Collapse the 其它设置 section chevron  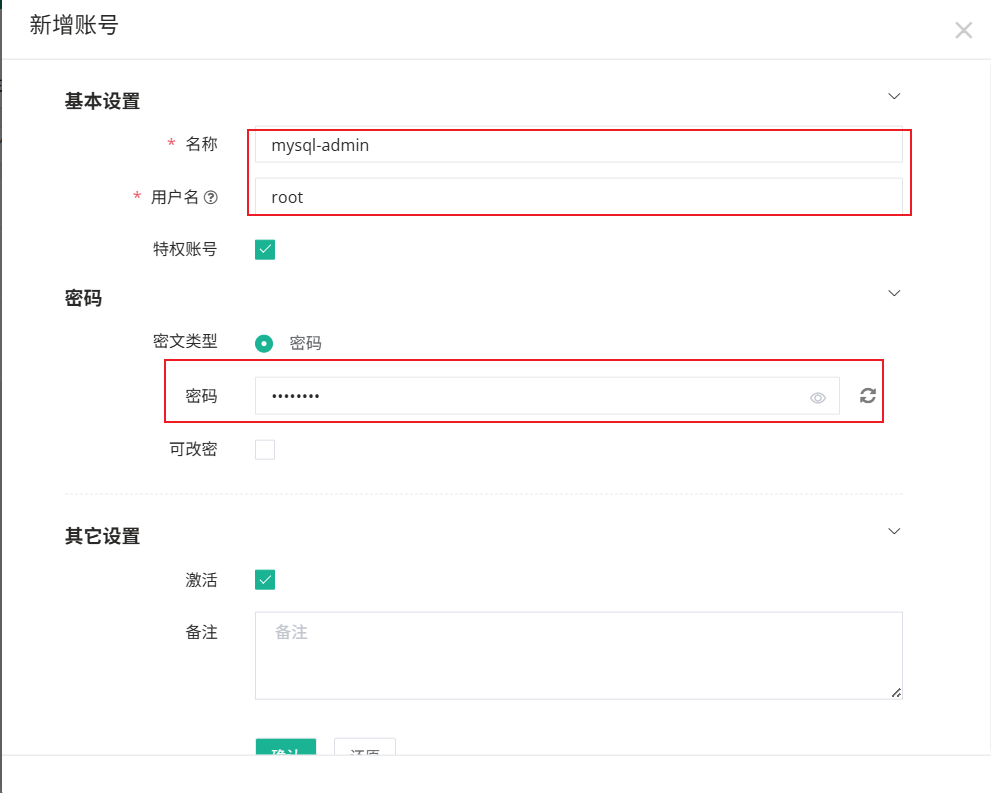point(895,530)
